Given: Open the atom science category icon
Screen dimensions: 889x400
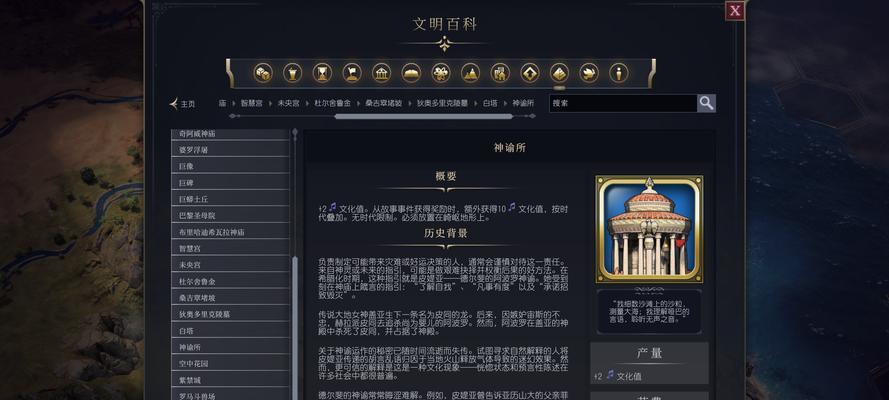Looking at the screenshot, I should [441, 73].
